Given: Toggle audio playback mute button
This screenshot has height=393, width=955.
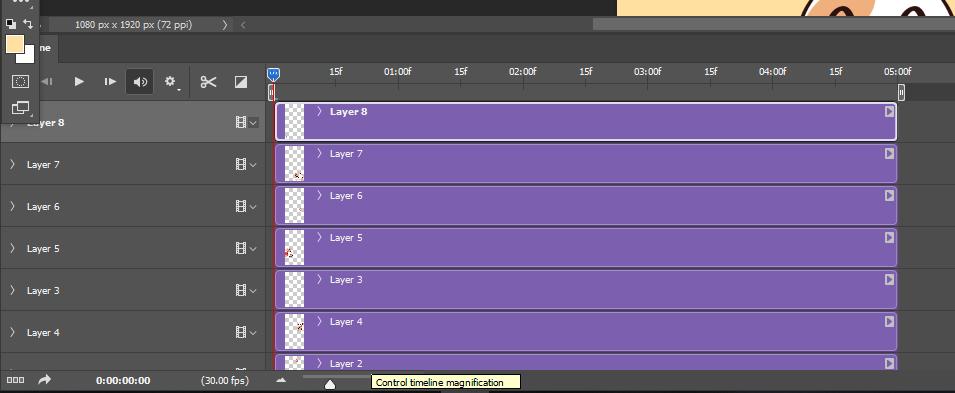Looking at the screenshot, I should click(x=140, y=82).
